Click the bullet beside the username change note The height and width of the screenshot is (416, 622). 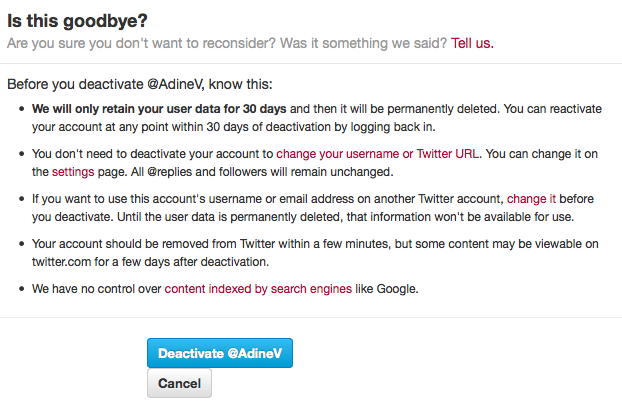[x=20, y=154]
